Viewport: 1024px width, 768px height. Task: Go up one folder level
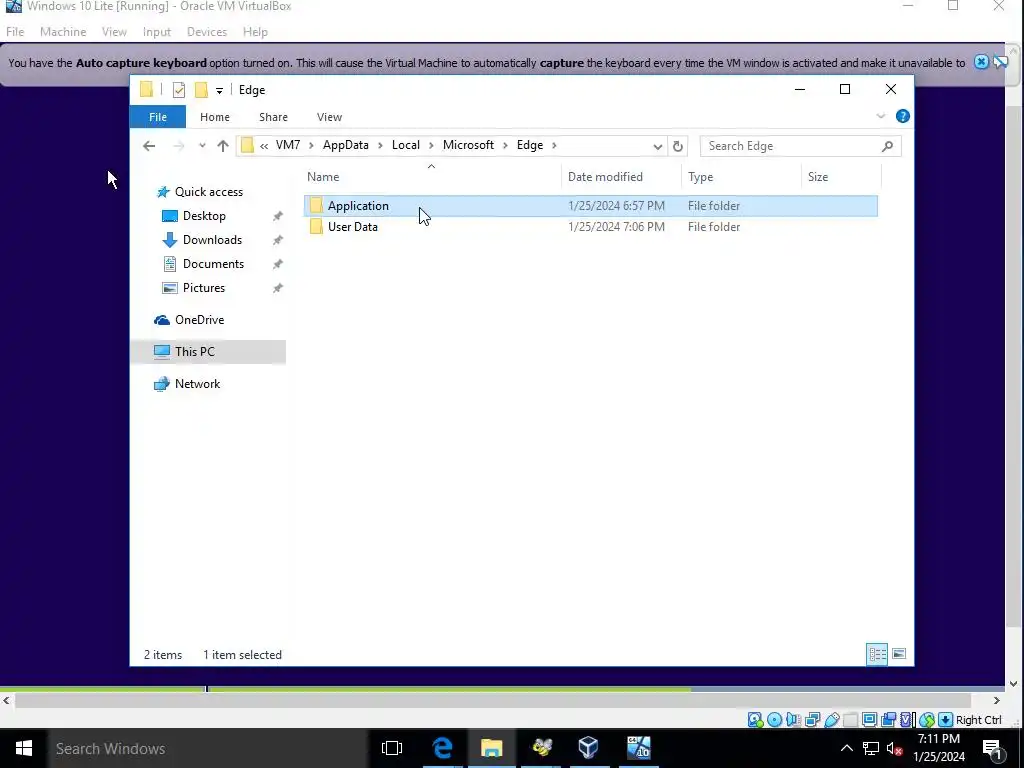(x=223, y=146)
